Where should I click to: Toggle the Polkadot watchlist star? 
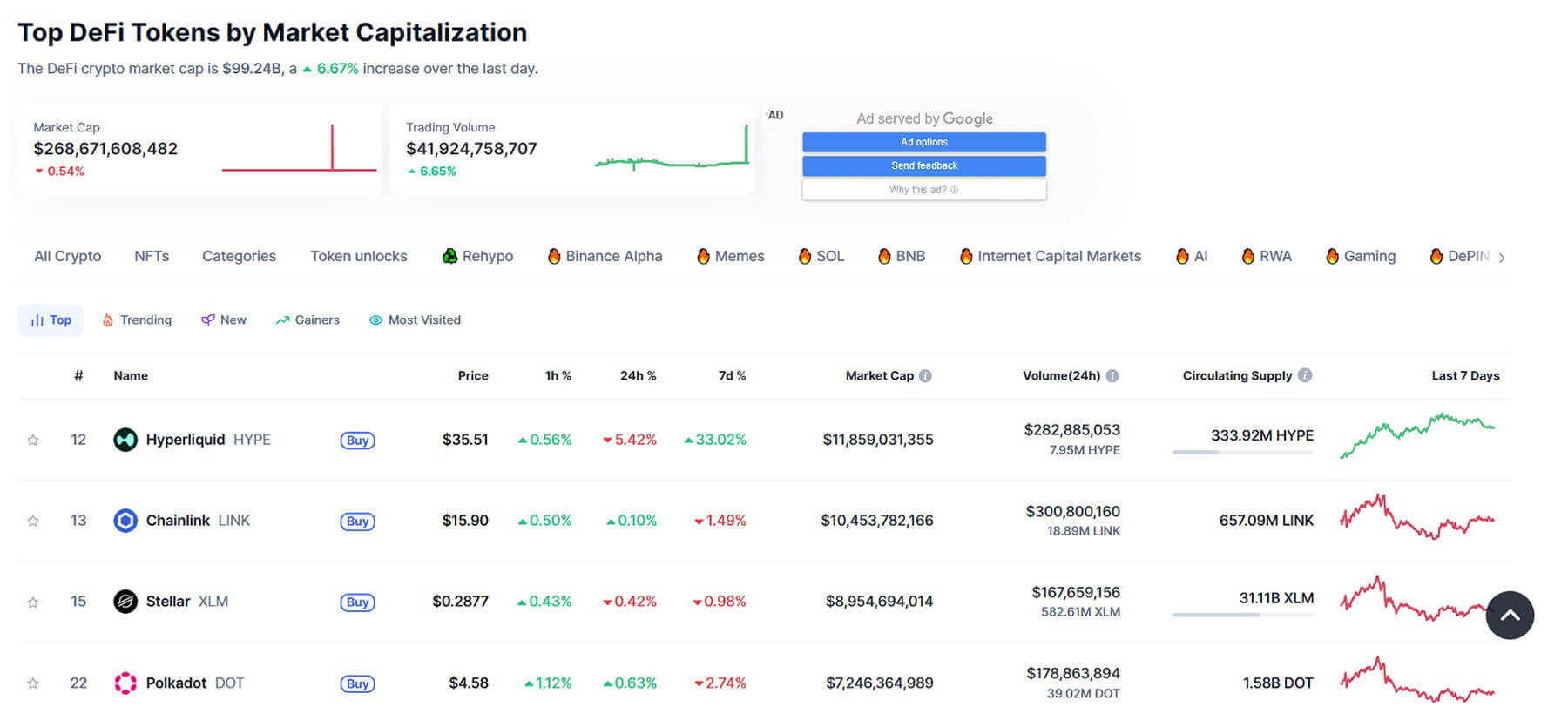33,683
